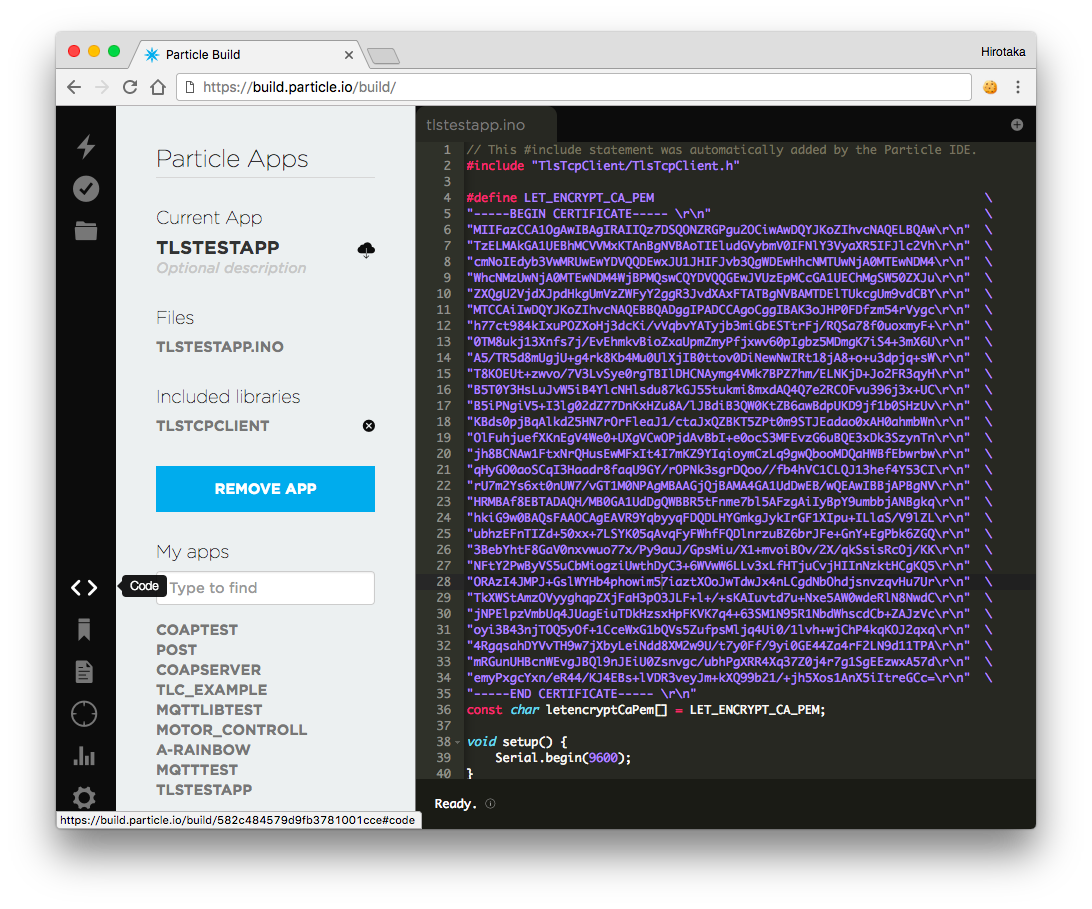The image size is (1092, 909).
Task: Click the Particle Apps heading
Action: point(232,159)
